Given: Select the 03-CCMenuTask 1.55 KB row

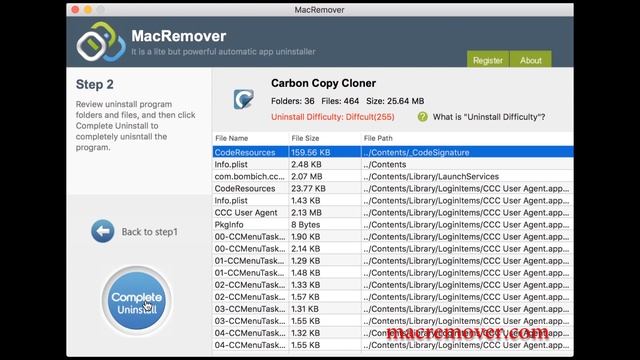Looking at the screenshot, I should [393, 321].
